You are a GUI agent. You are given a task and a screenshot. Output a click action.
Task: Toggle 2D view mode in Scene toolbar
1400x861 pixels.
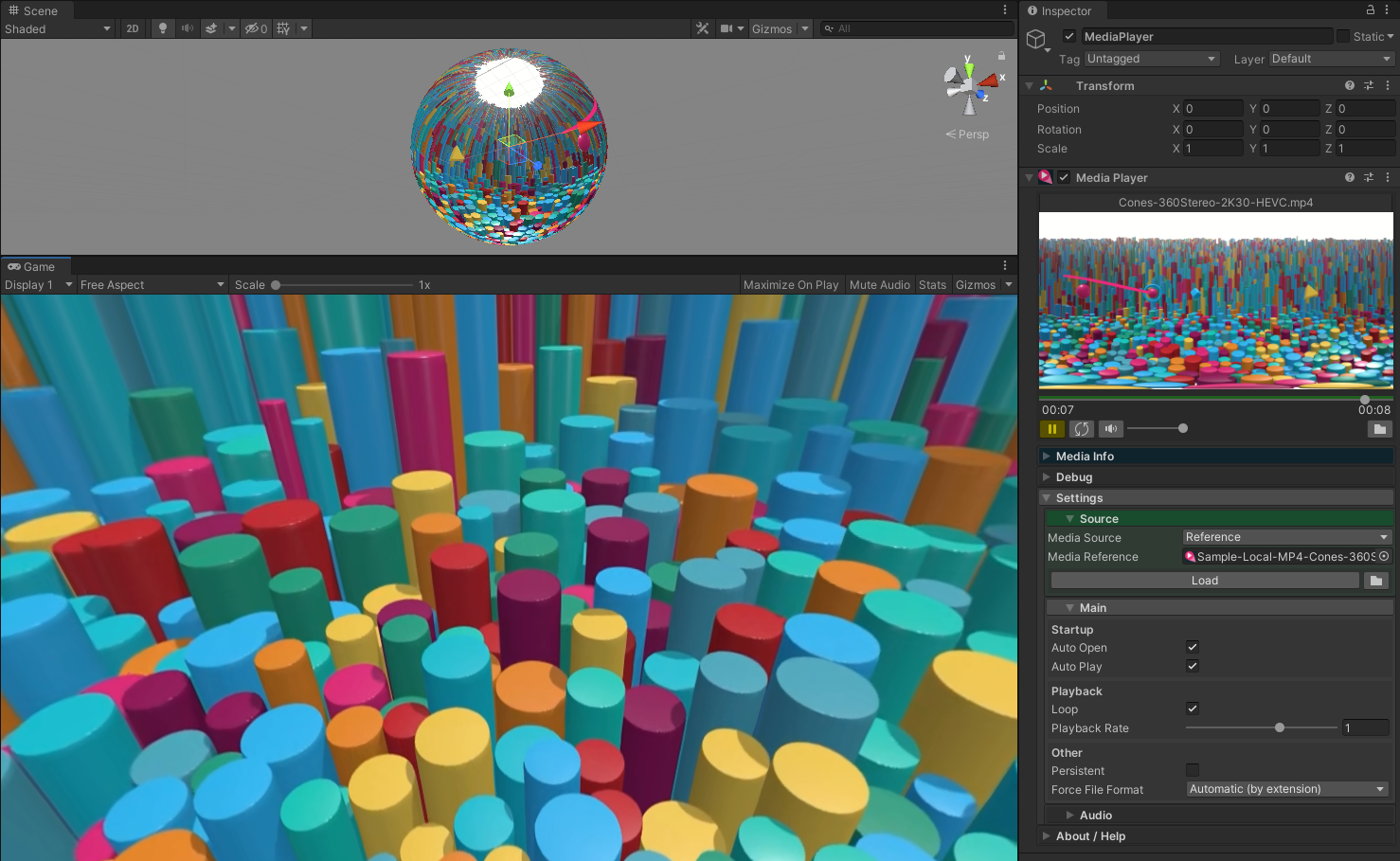click(133, 28)
